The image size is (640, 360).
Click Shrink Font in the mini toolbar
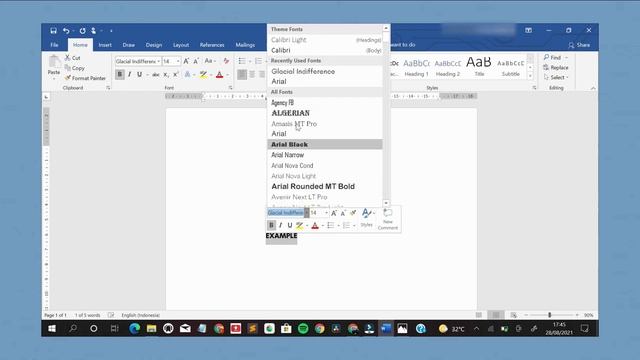[x=343, y=213]
